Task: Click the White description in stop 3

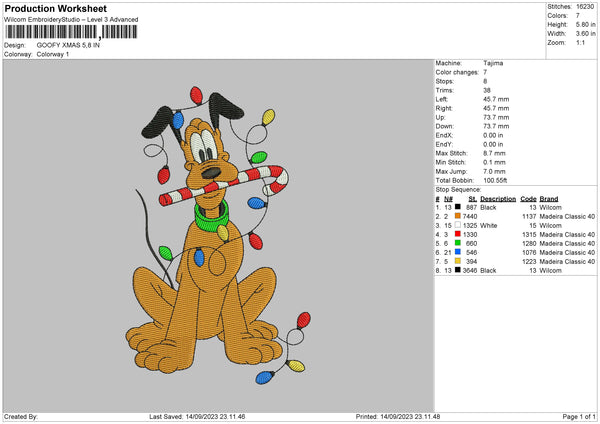Action: [489, 225]
